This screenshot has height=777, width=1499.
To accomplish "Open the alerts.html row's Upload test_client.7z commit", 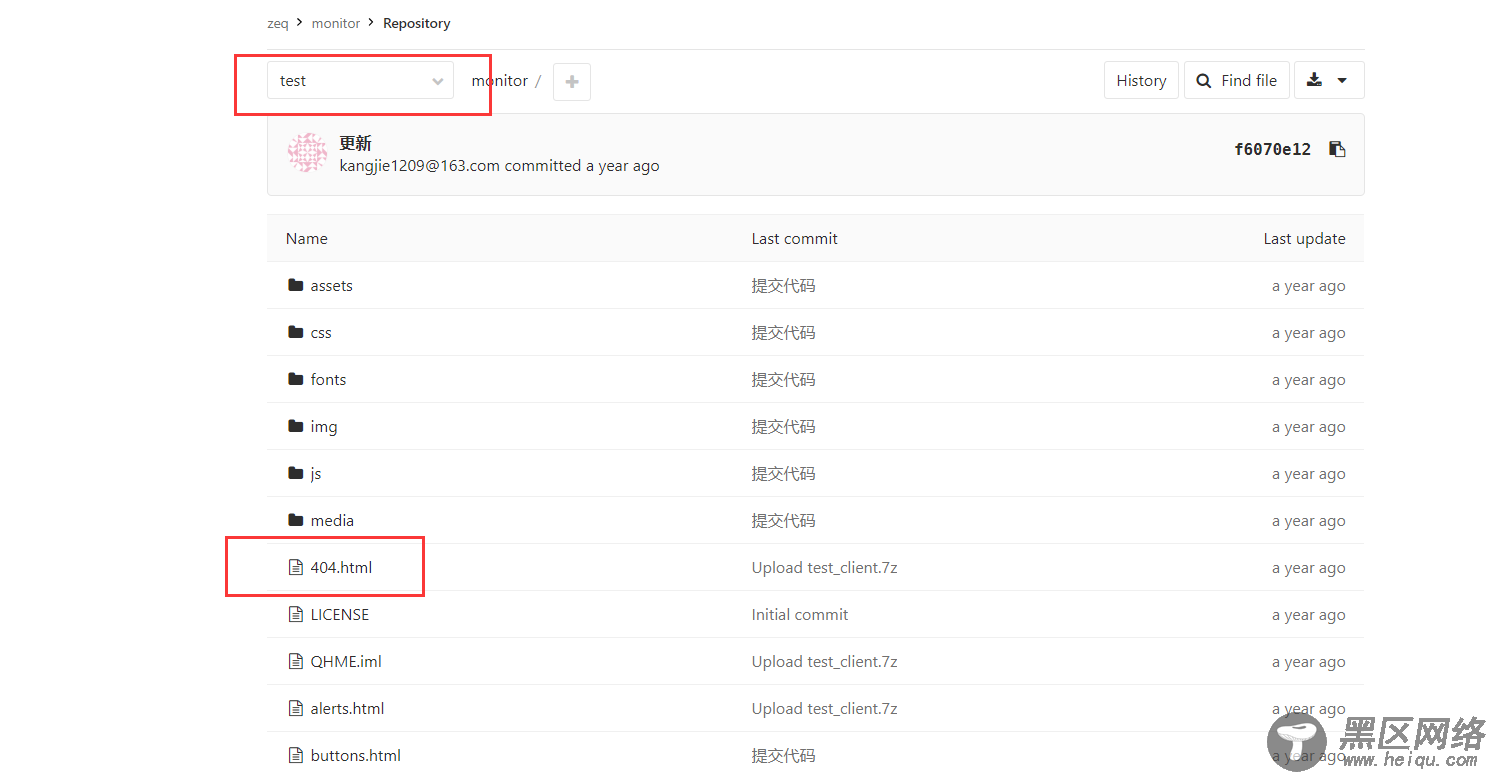I will click(x=825, y=709).
